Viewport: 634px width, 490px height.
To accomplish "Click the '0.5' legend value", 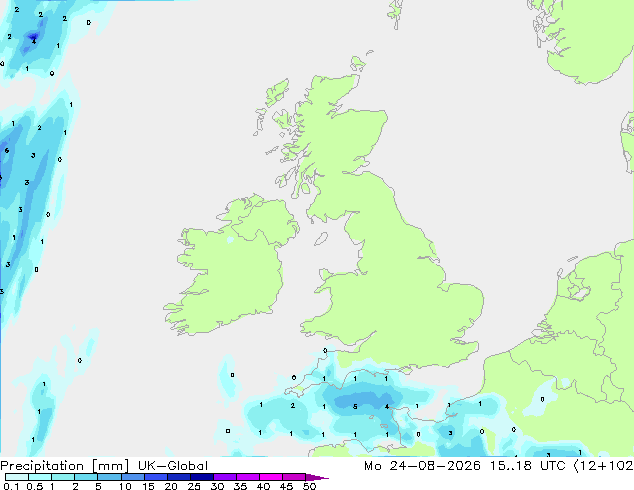I will pos(35,486).
